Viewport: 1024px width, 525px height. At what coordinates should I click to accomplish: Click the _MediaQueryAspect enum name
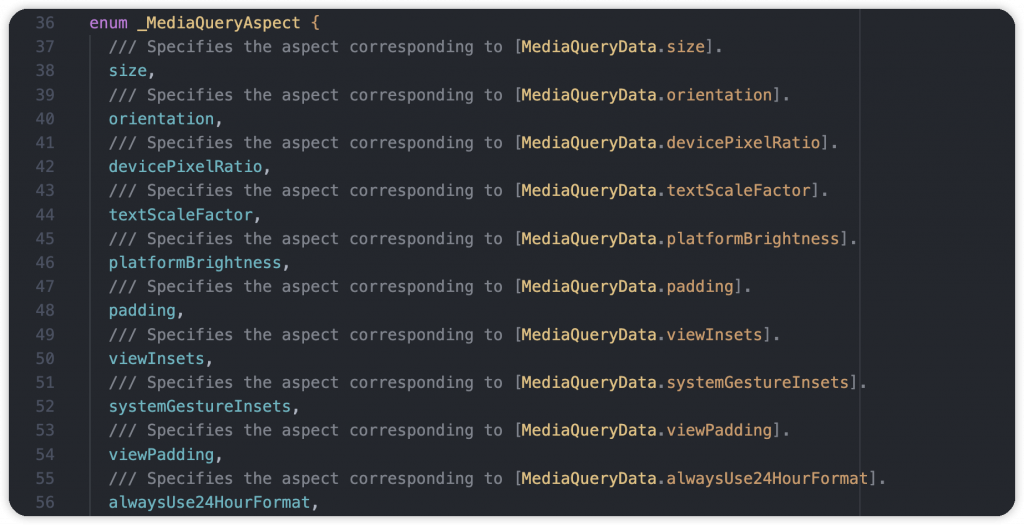pos(219,23)
